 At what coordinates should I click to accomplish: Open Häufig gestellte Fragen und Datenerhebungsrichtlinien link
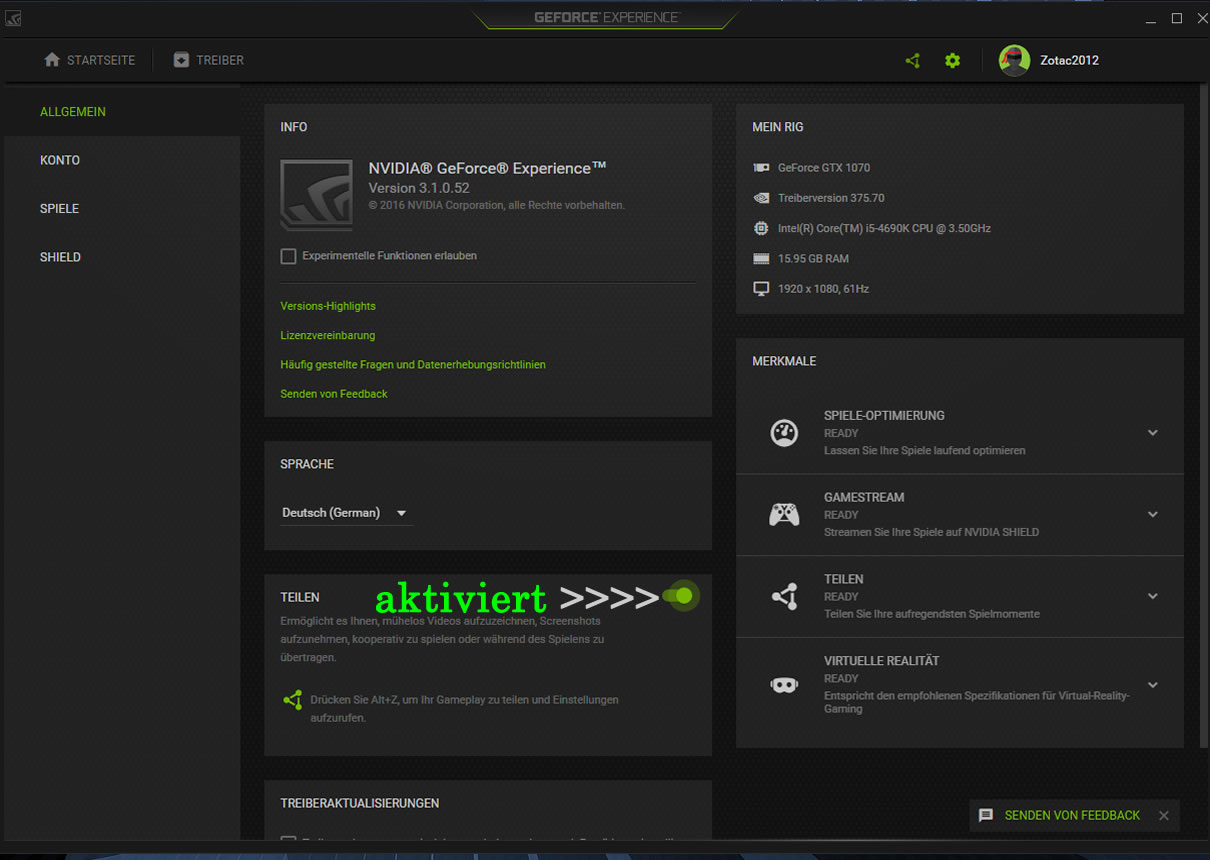pyautogui.click(x=413, y=365)
